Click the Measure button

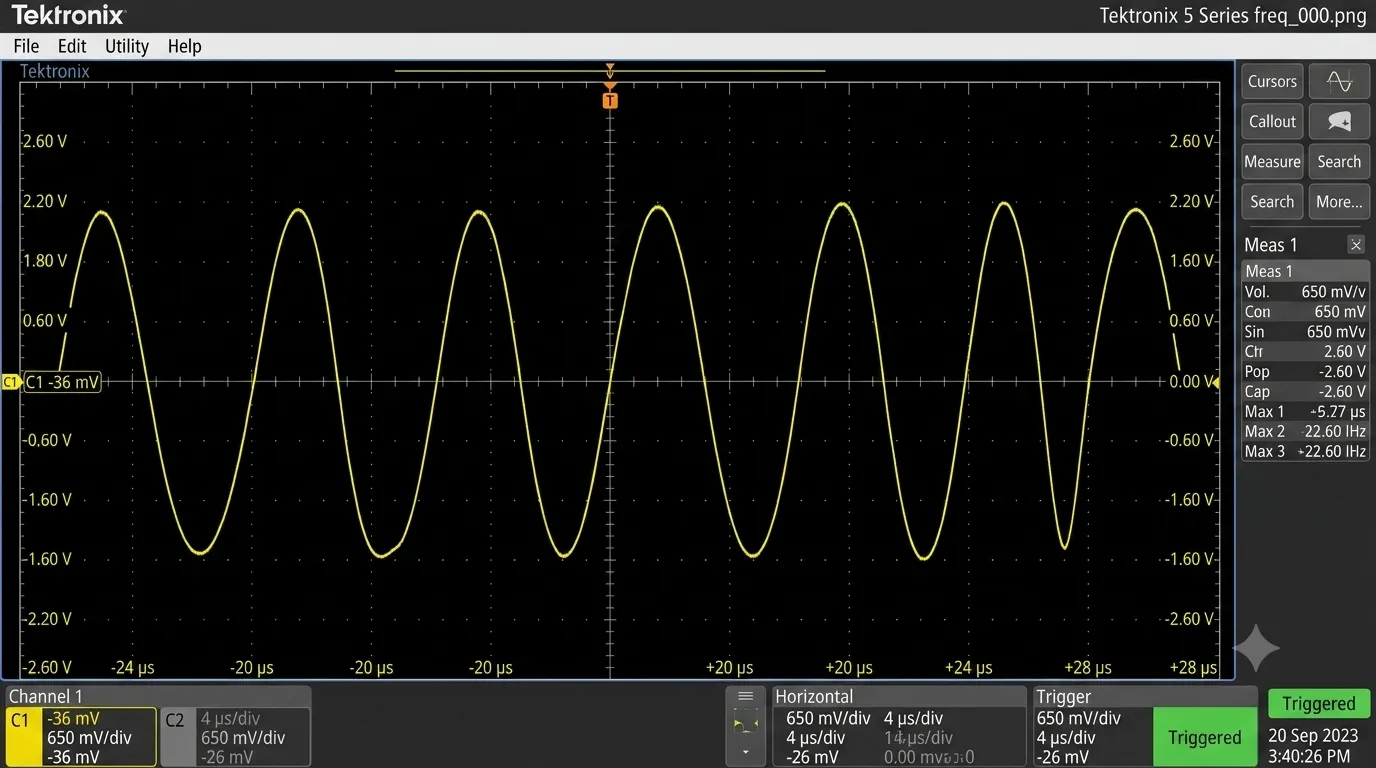click(1272, 161)
